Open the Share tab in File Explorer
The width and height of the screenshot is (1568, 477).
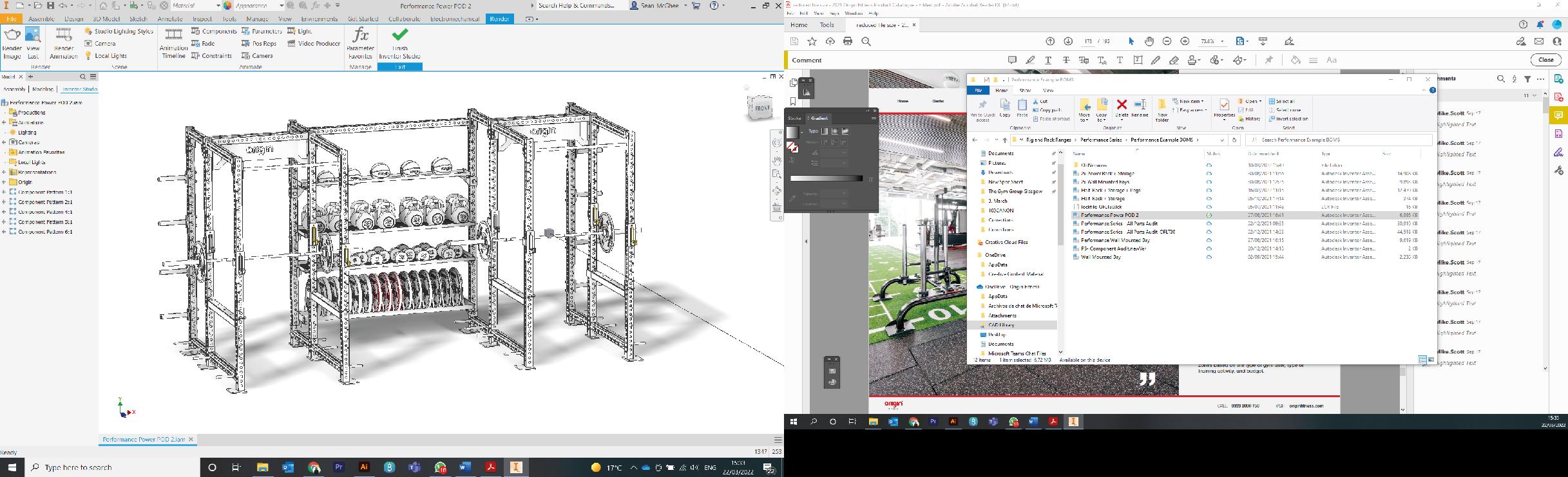click(1025, 91)
